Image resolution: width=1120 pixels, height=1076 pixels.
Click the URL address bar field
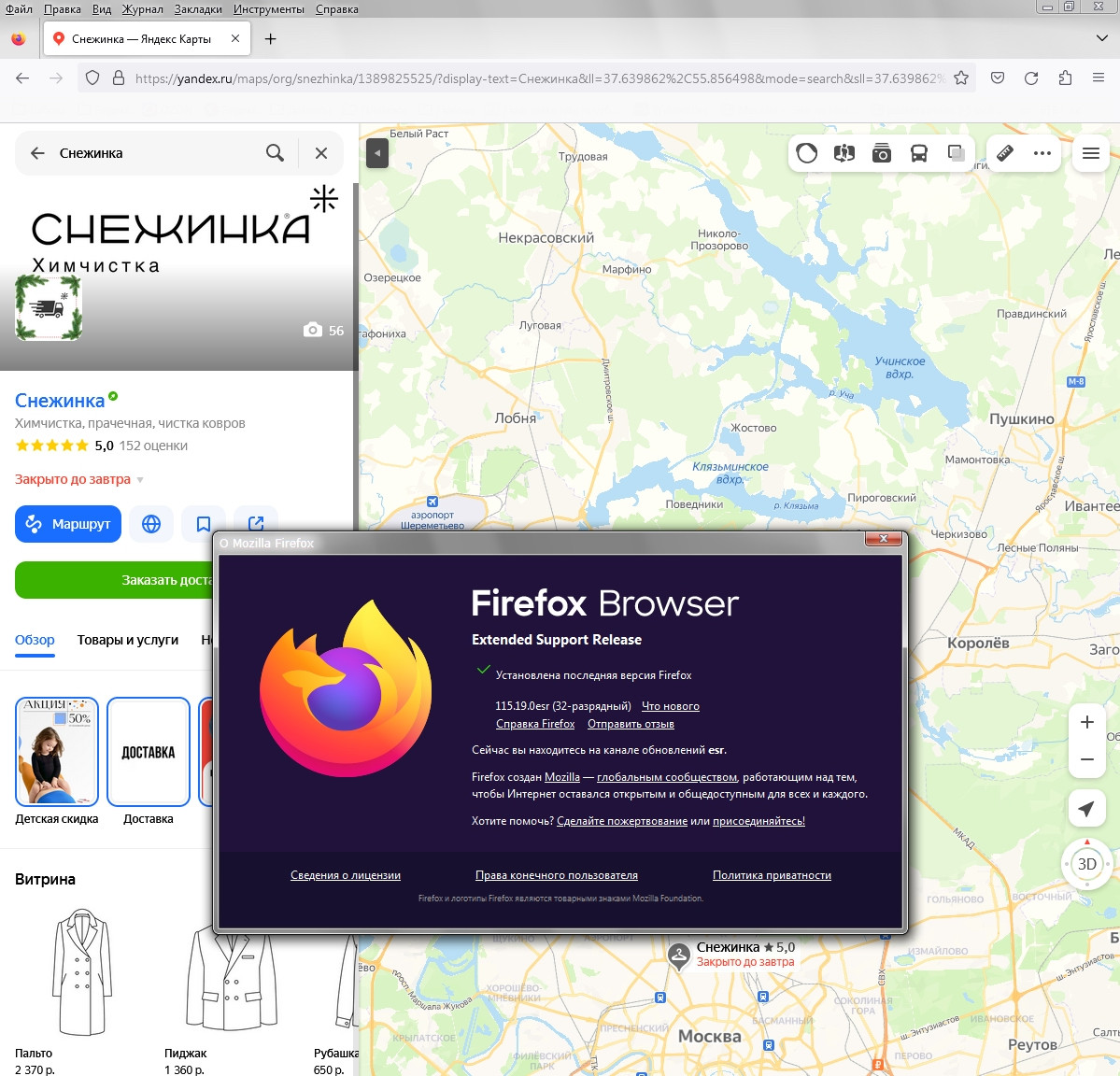[x=539, y=78]
